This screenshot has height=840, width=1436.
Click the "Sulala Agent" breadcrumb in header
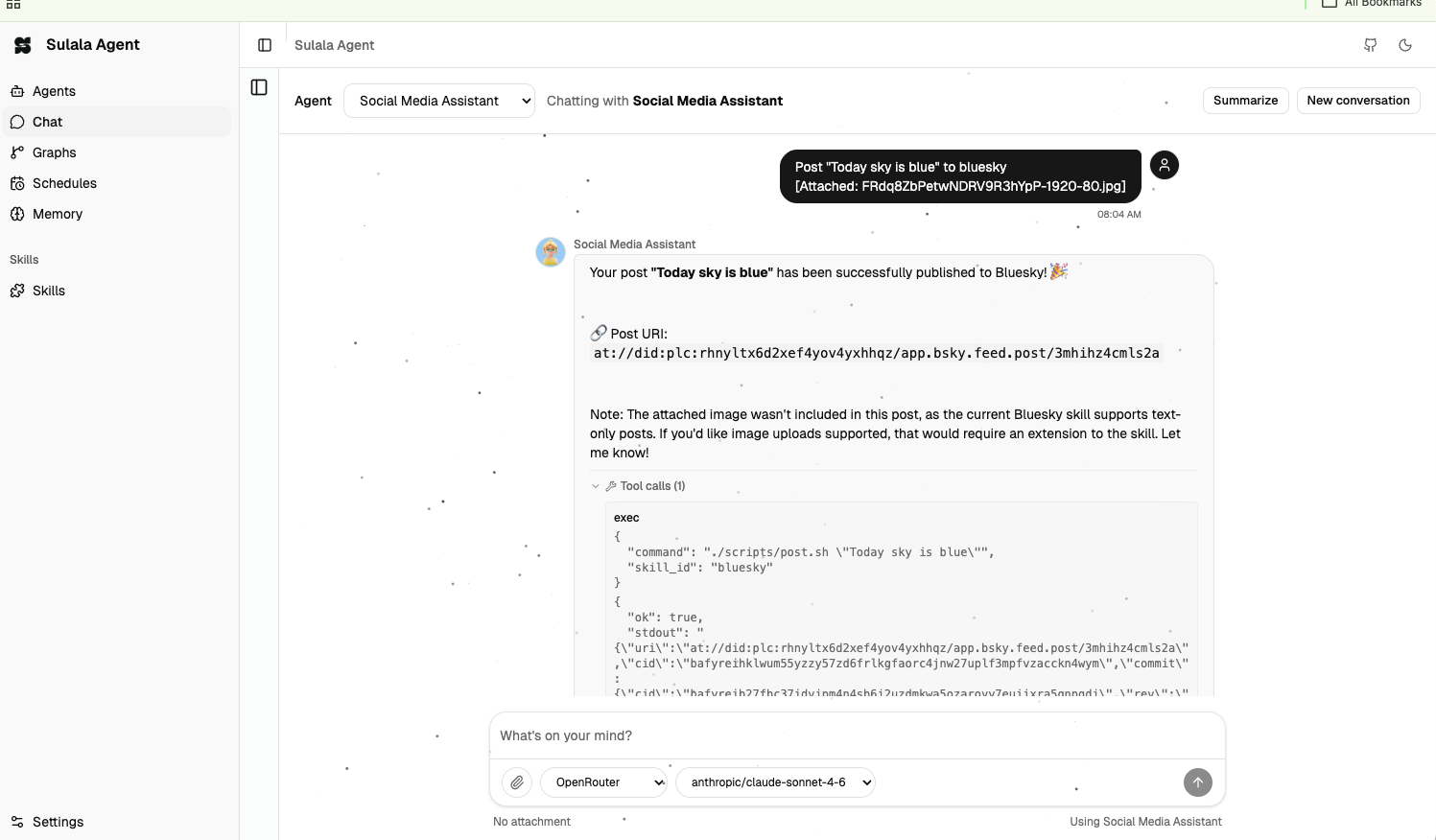coord(334,45)
